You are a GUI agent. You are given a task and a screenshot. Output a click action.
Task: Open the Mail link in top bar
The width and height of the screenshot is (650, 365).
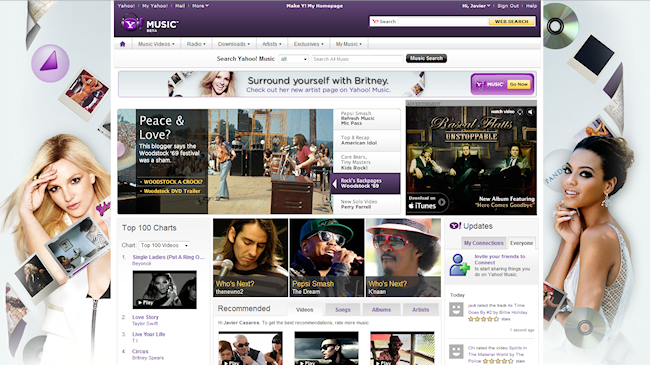pyautogui.click(x=180, y=6)
